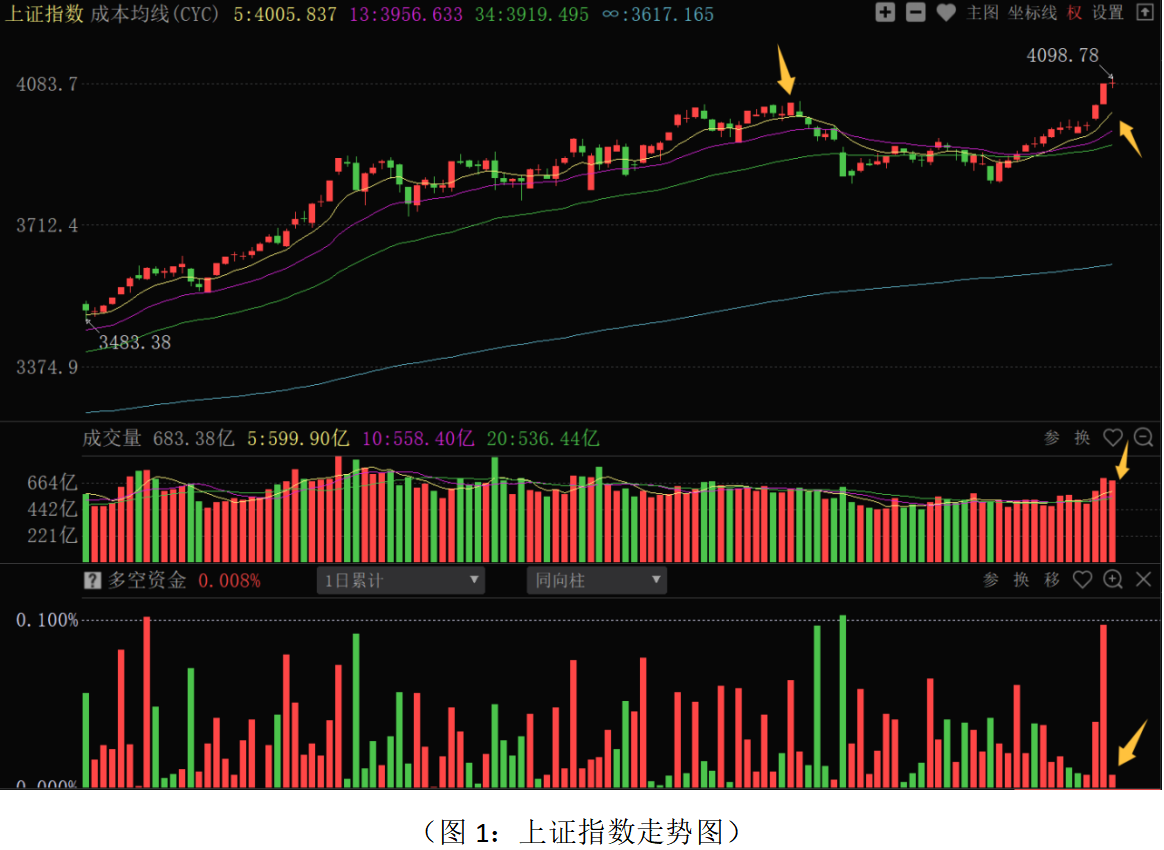The height and width of the screenshot is (850, 1164).
Task: Click 换 in the 成交量 panel header
Action: [x=1082, y=437]
